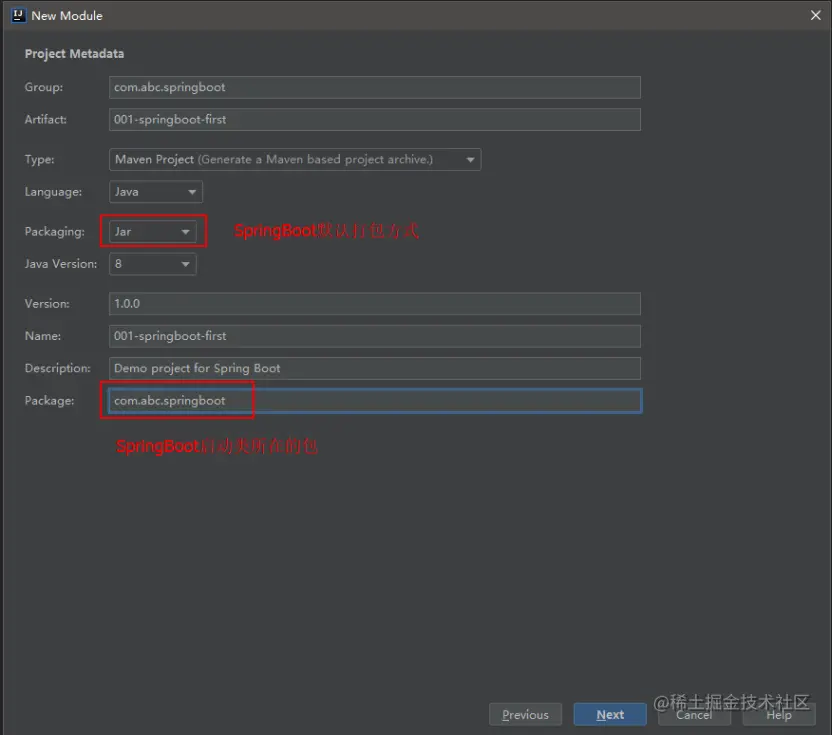
Task: Open the Packaging dropdown showing Jar
Action: click(x=152, y=232)
